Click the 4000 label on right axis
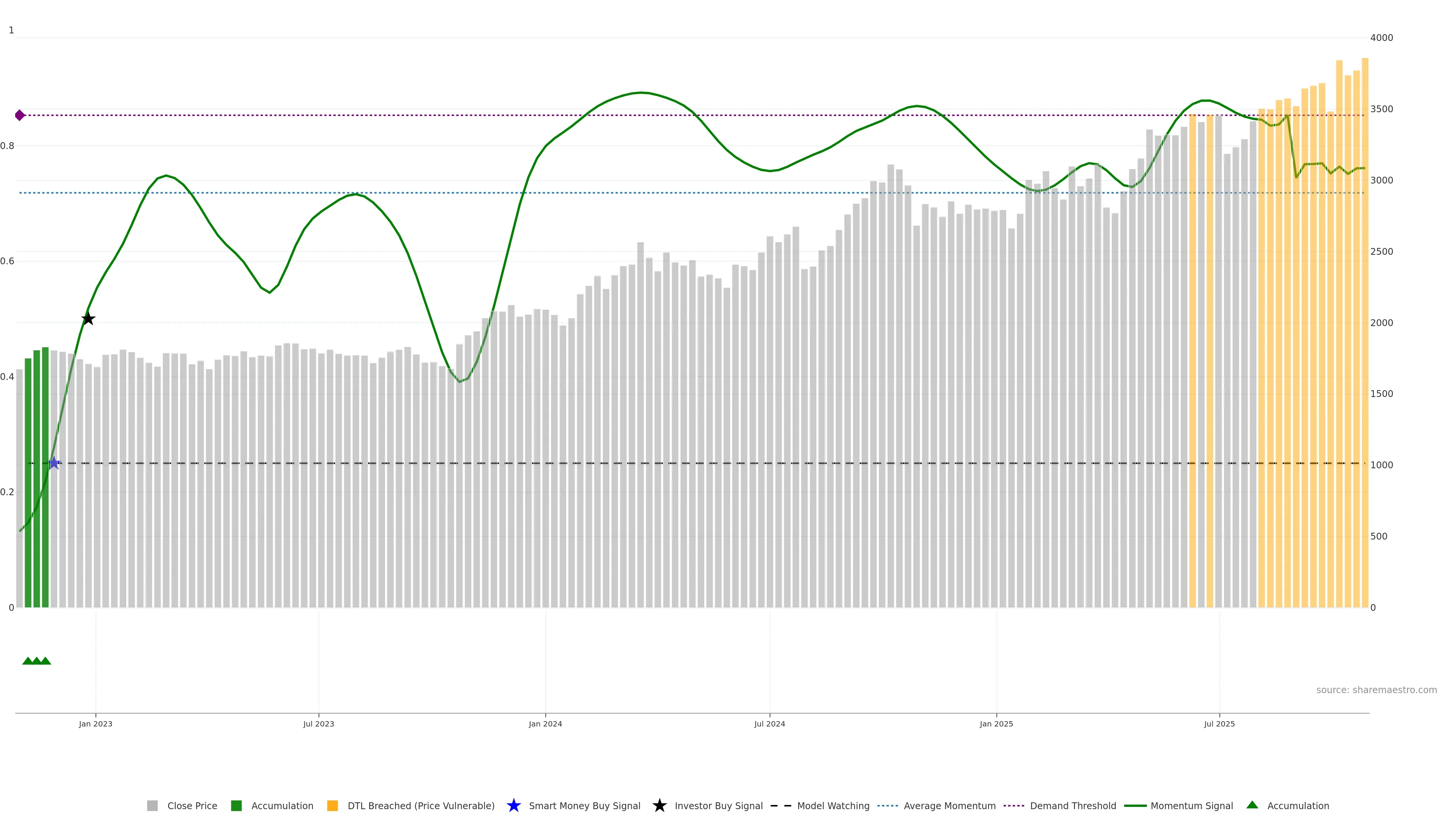The height and width of the screenshot is (819, 1456). [x=1381, y=38]
